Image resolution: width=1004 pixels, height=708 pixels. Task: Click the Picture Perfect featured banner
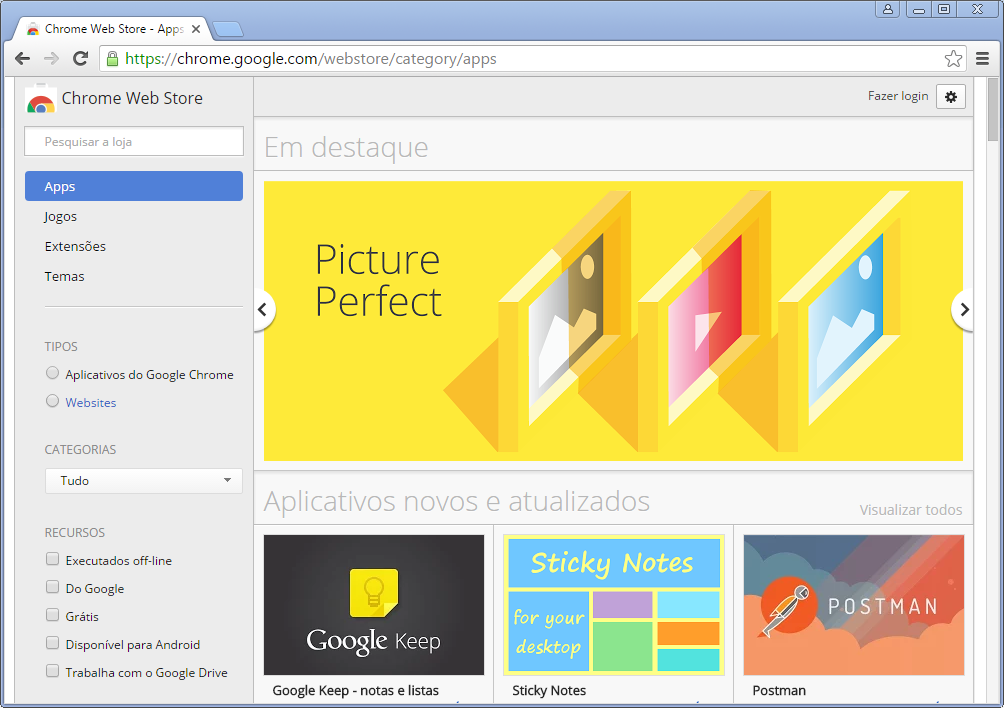click(x=613, y=321)
